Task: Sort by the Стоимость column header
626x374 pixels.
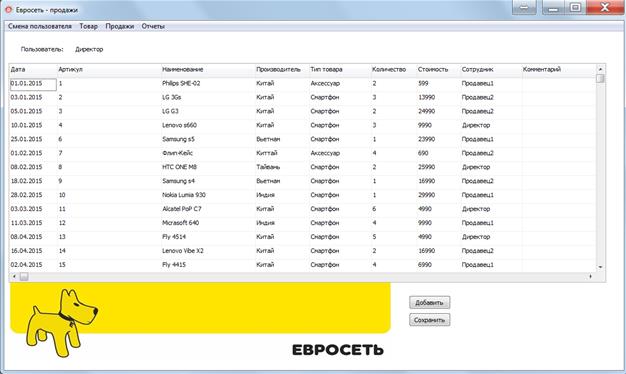Action: click(x=438, y=69)
